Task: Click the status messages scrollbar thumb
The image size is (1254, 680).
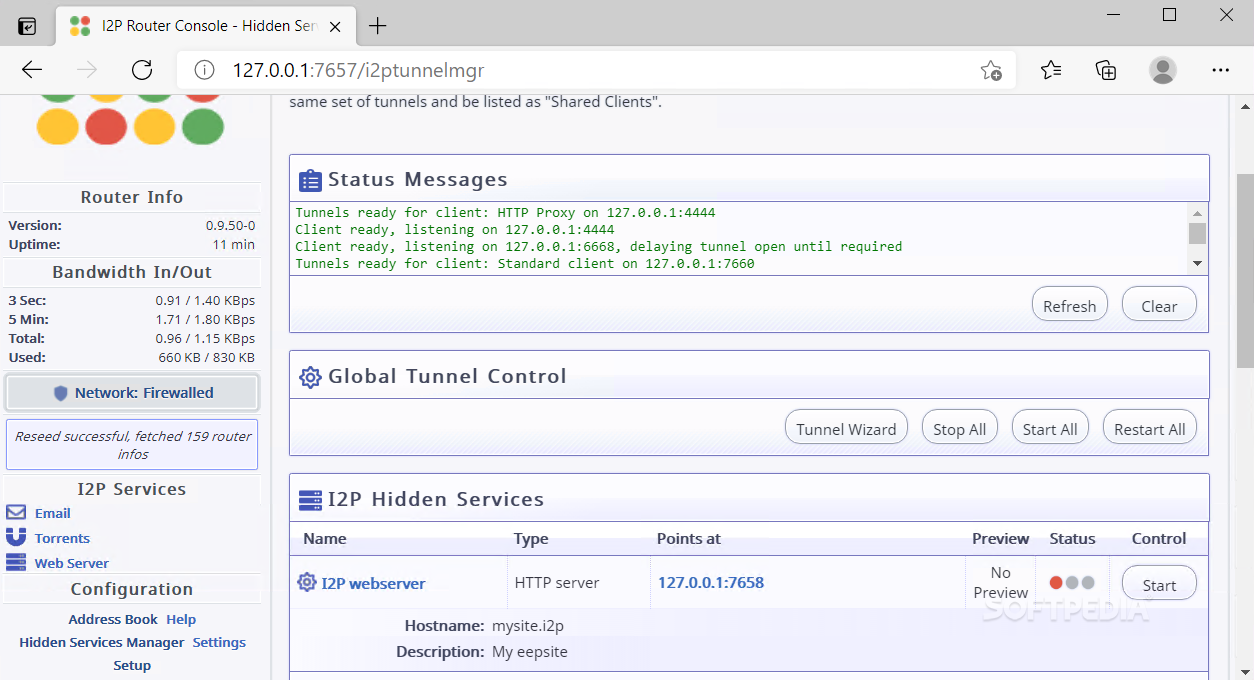Action: (x=1197, y=233)
